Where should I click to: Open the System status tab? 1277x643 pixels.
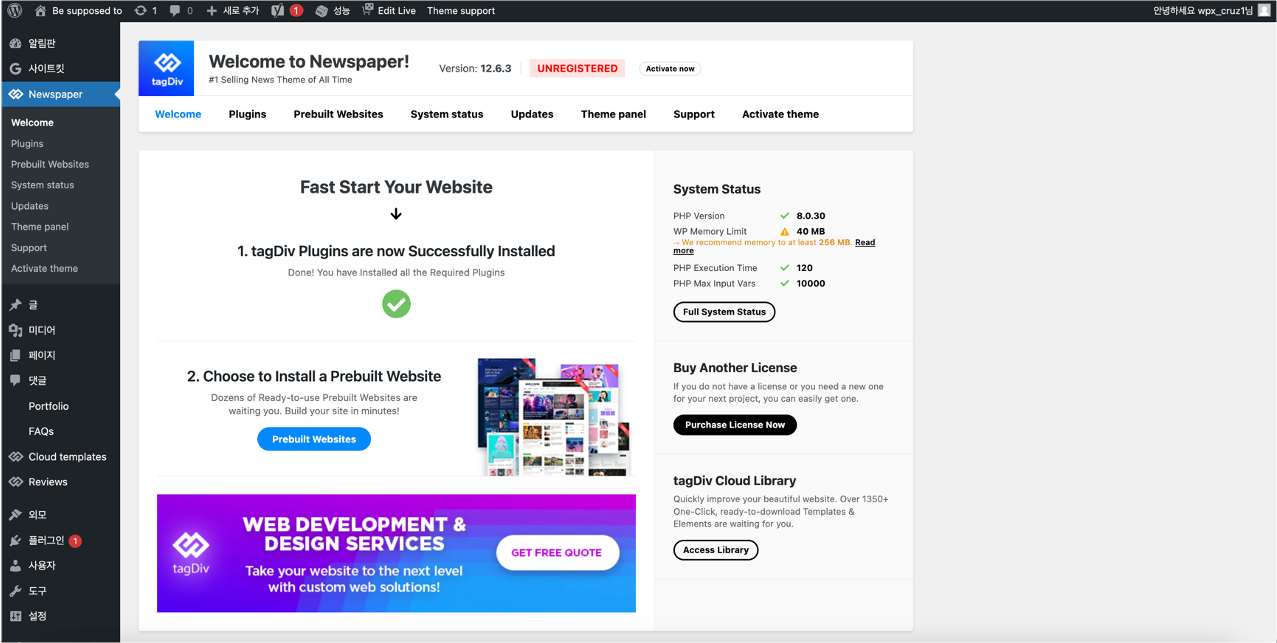pos(447,114)
